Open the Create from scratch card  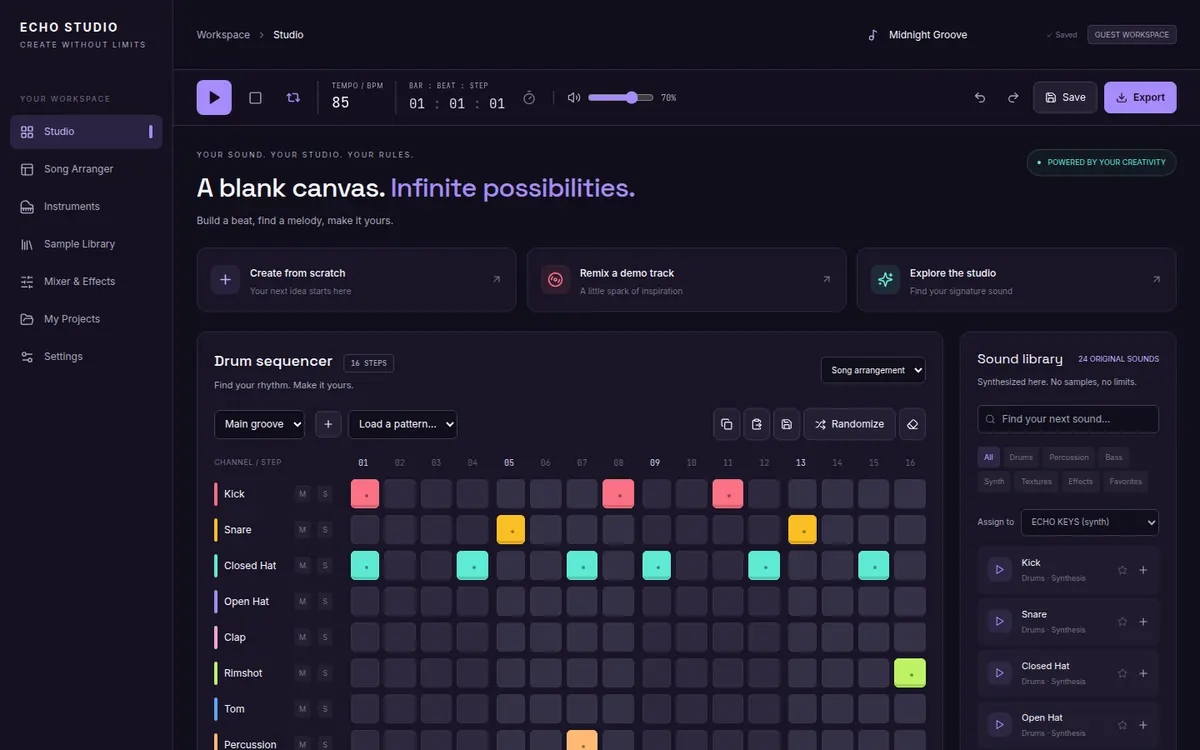pos(356,280)
